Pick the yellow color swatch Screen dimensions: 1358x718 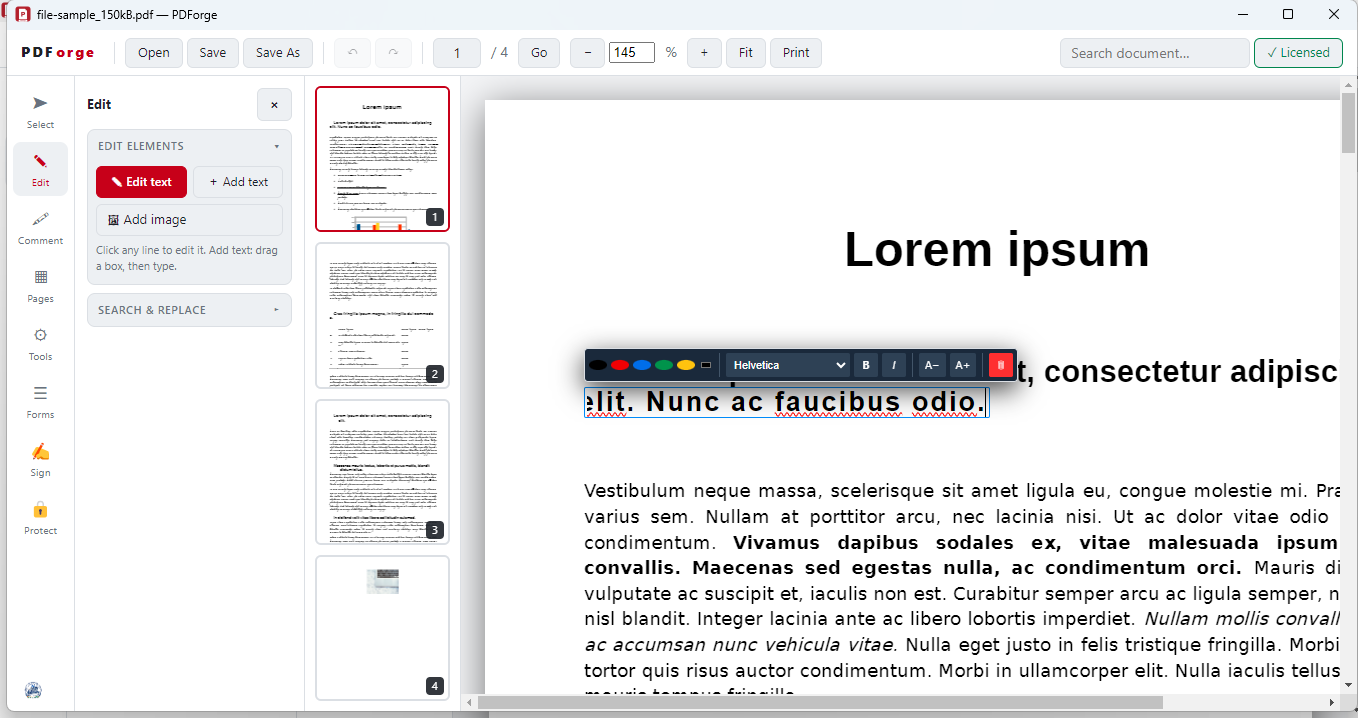[685, 365]
